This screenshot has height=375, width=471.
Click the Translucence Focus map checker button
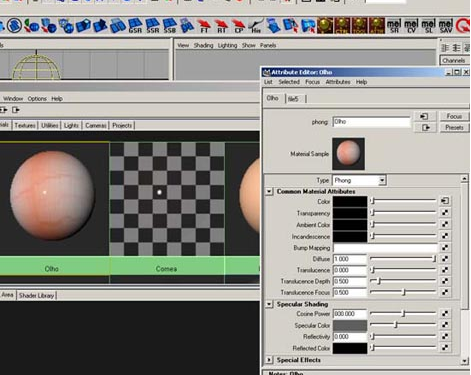pos(445,292)
